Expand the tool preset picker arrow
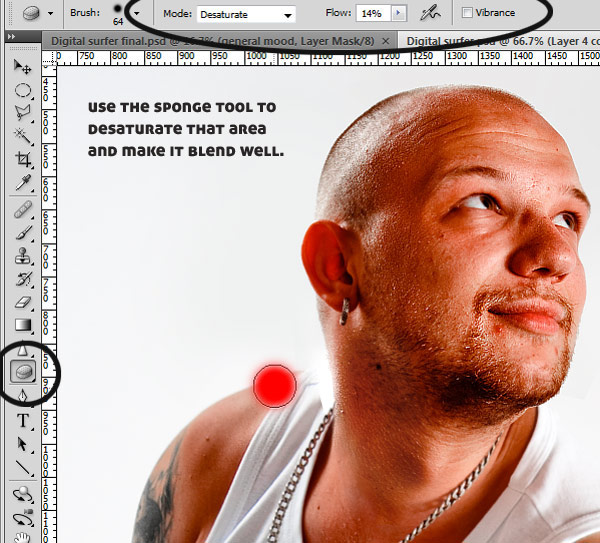Screen dimensions: 600x543 pos(50,13)
